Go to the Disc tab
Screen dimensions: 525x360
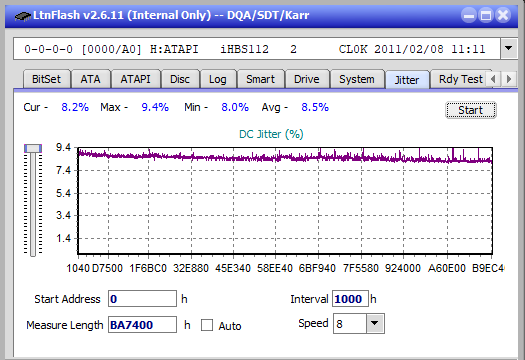coord(180,79)
